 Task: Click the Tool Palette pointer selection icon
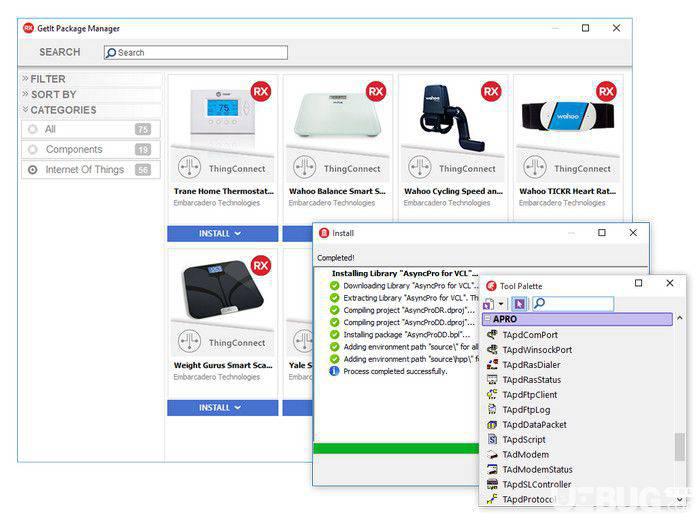519,304
